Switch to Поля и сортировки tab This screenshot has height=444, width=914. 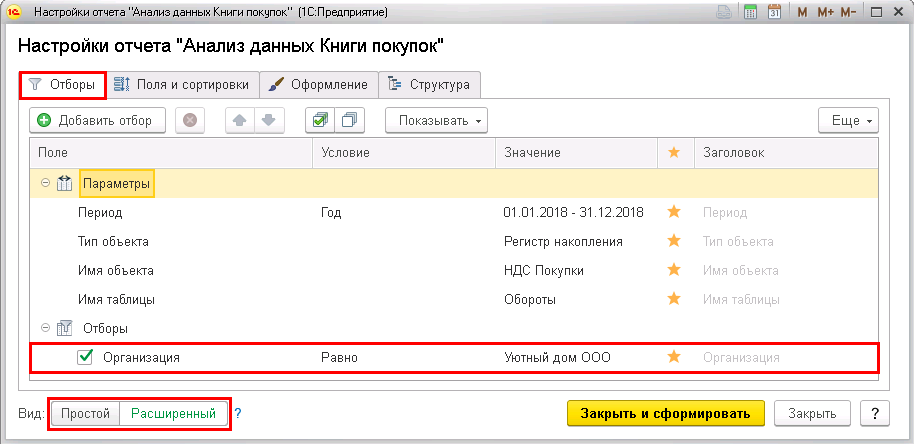coord(182,85)
